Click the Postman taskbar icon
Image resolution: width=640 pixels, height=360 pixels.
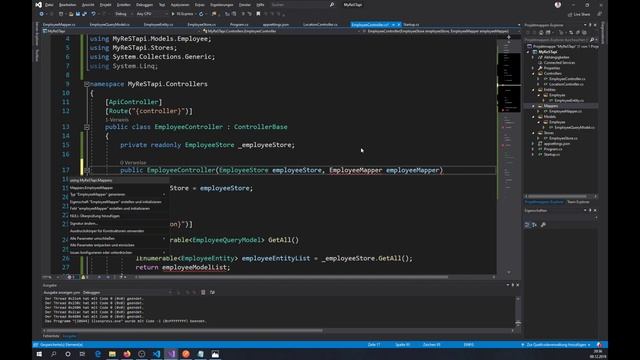186,354
